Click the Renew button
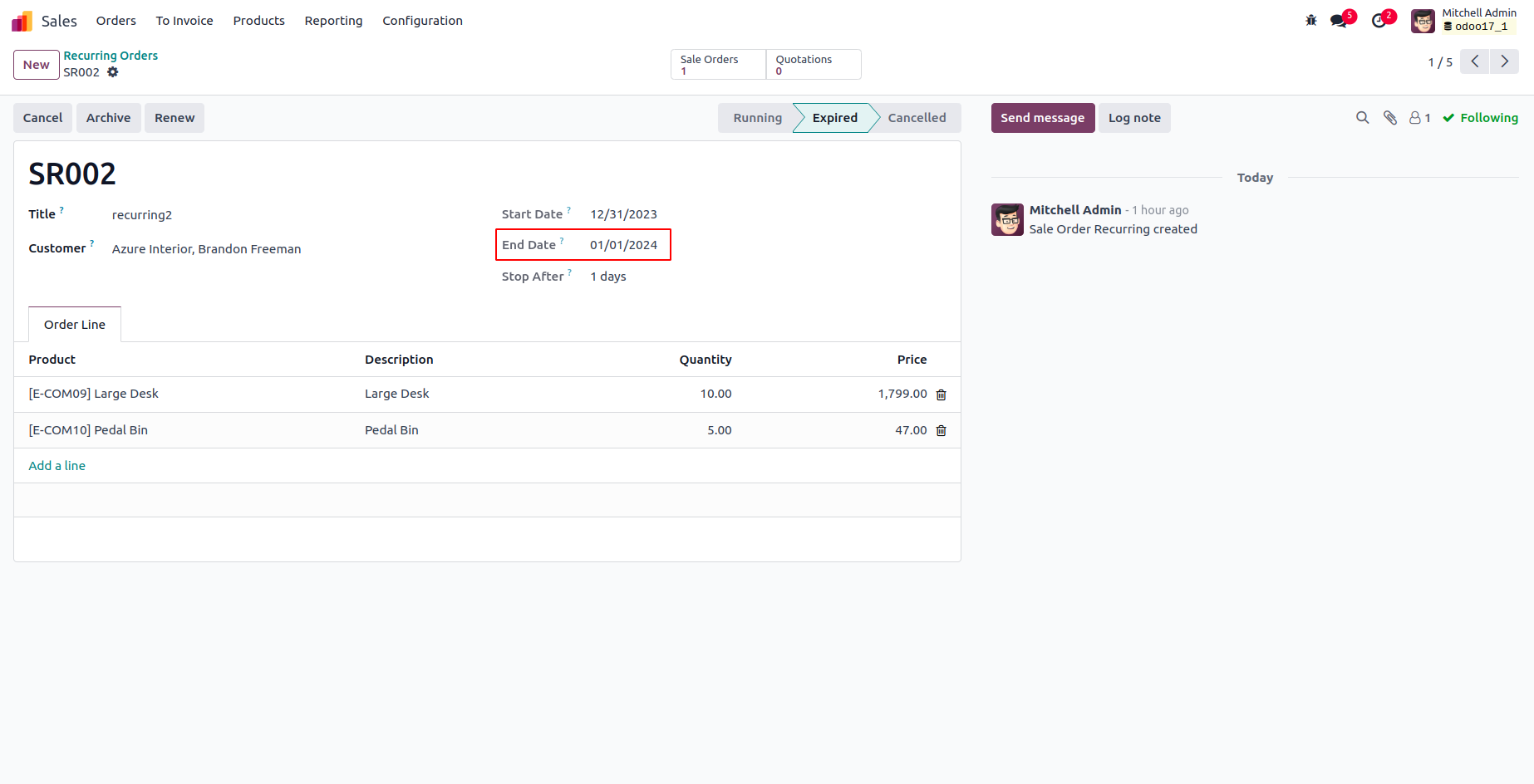The height and width of the screenshot is (784, 1534). click(x=175, y=118)
